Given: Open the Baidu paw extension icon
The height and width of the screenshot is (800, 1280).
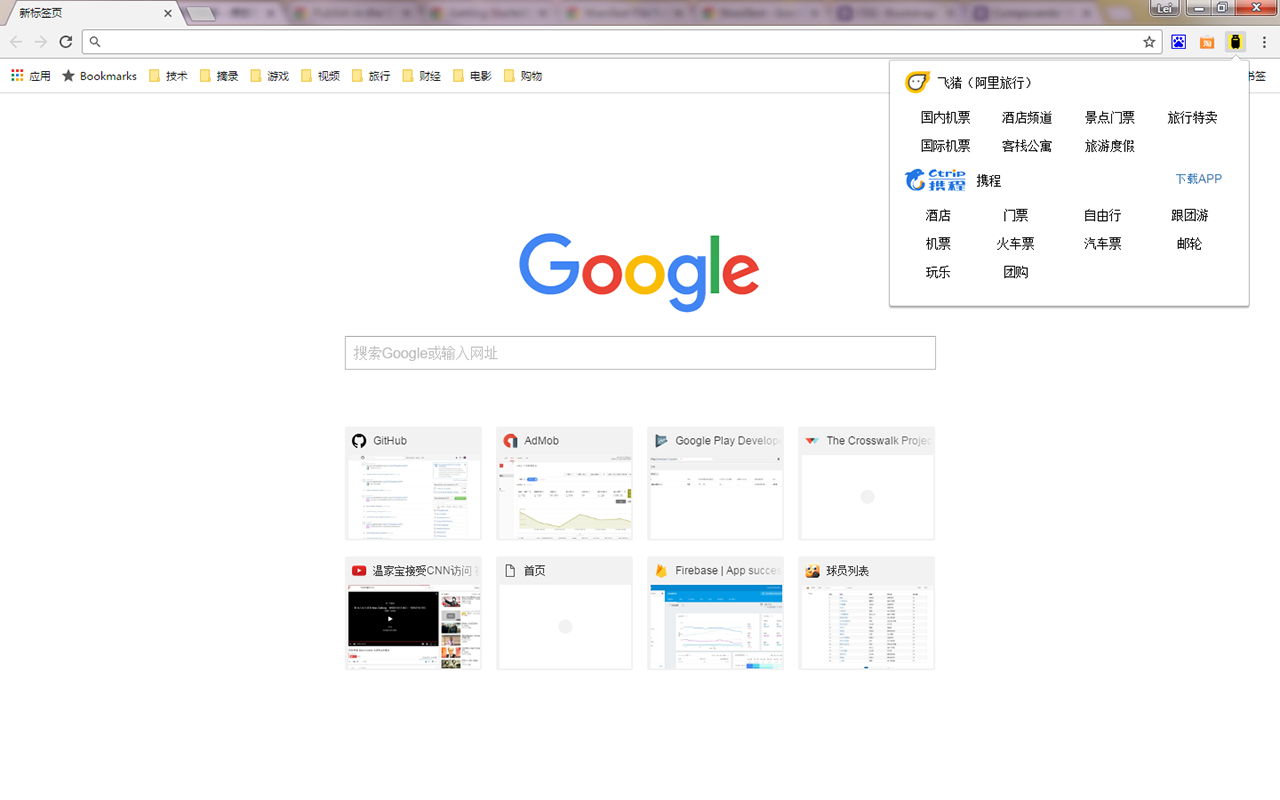Looking at the screenshot, I should point(1179,42).
